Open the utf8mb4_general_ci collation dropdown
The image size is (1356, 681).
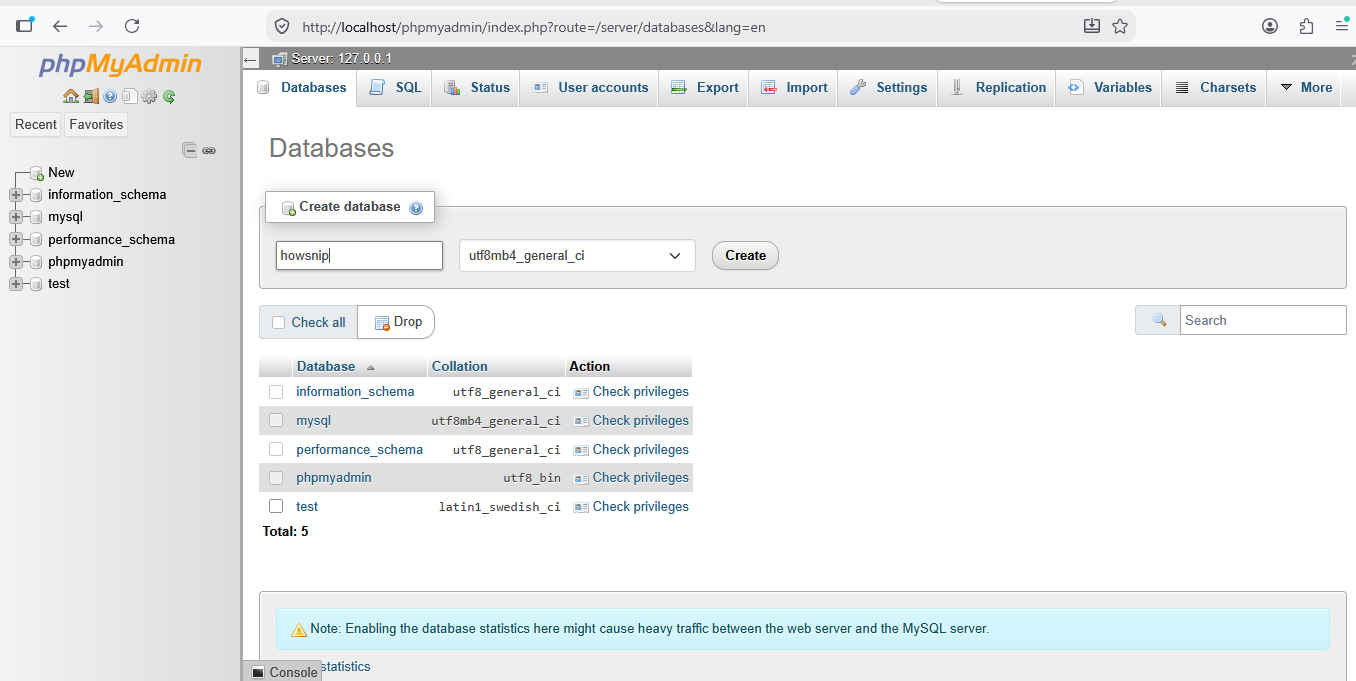click(577, 255)
